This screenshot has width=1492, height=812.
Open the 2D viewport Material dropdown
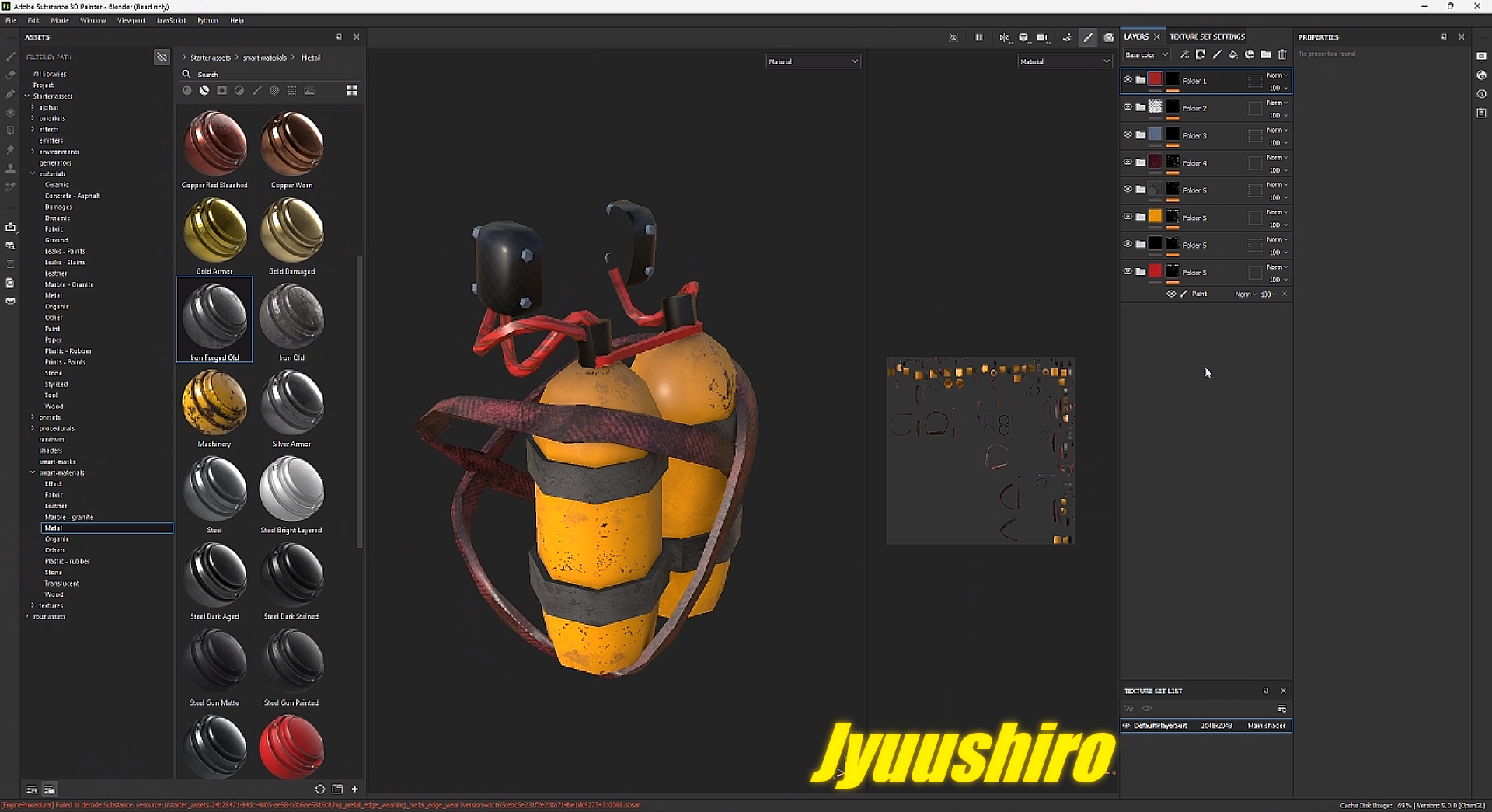pos(1065,61)
